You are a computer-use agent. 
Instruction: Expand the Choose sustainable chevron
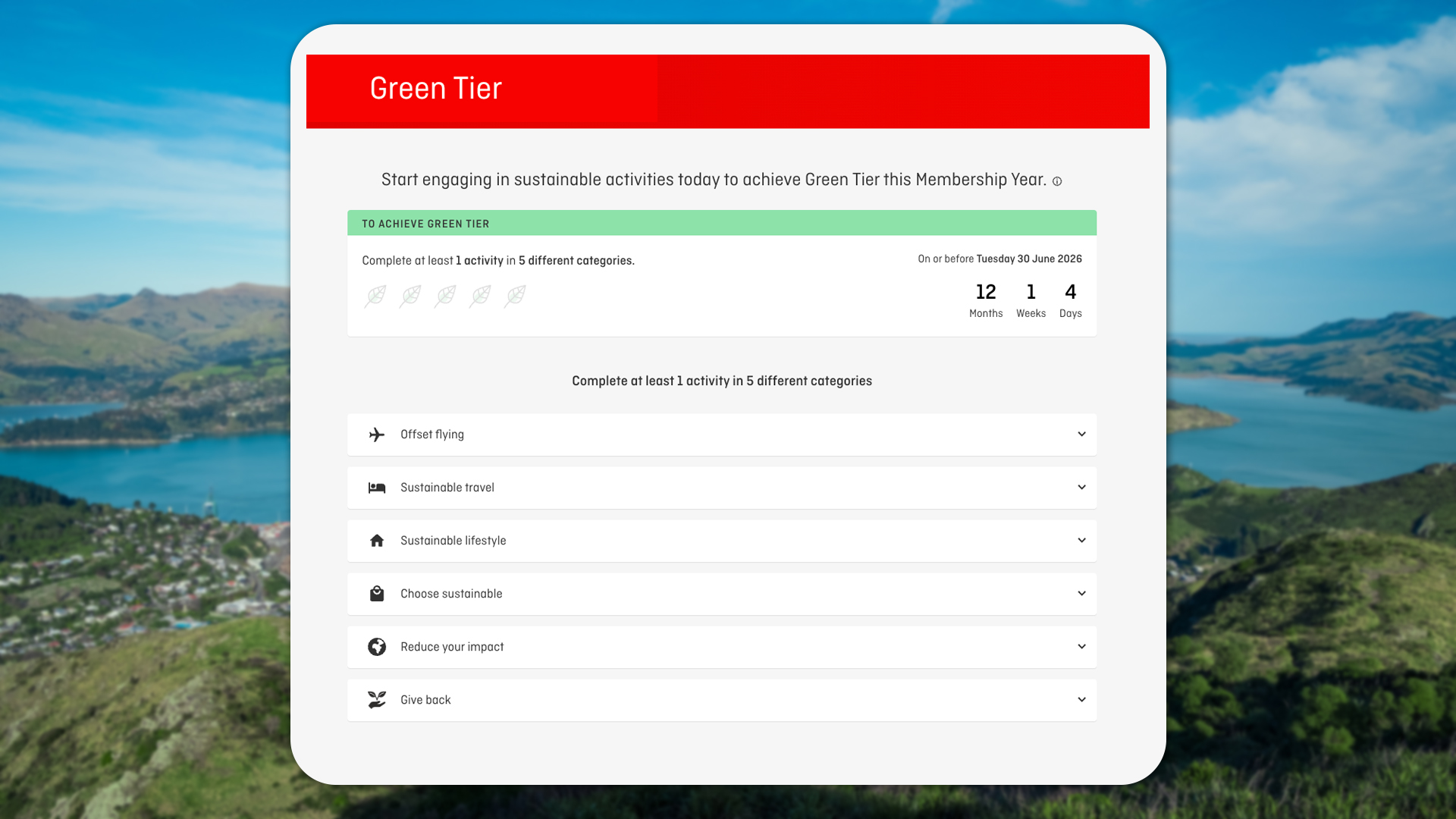click(1081, 594)
